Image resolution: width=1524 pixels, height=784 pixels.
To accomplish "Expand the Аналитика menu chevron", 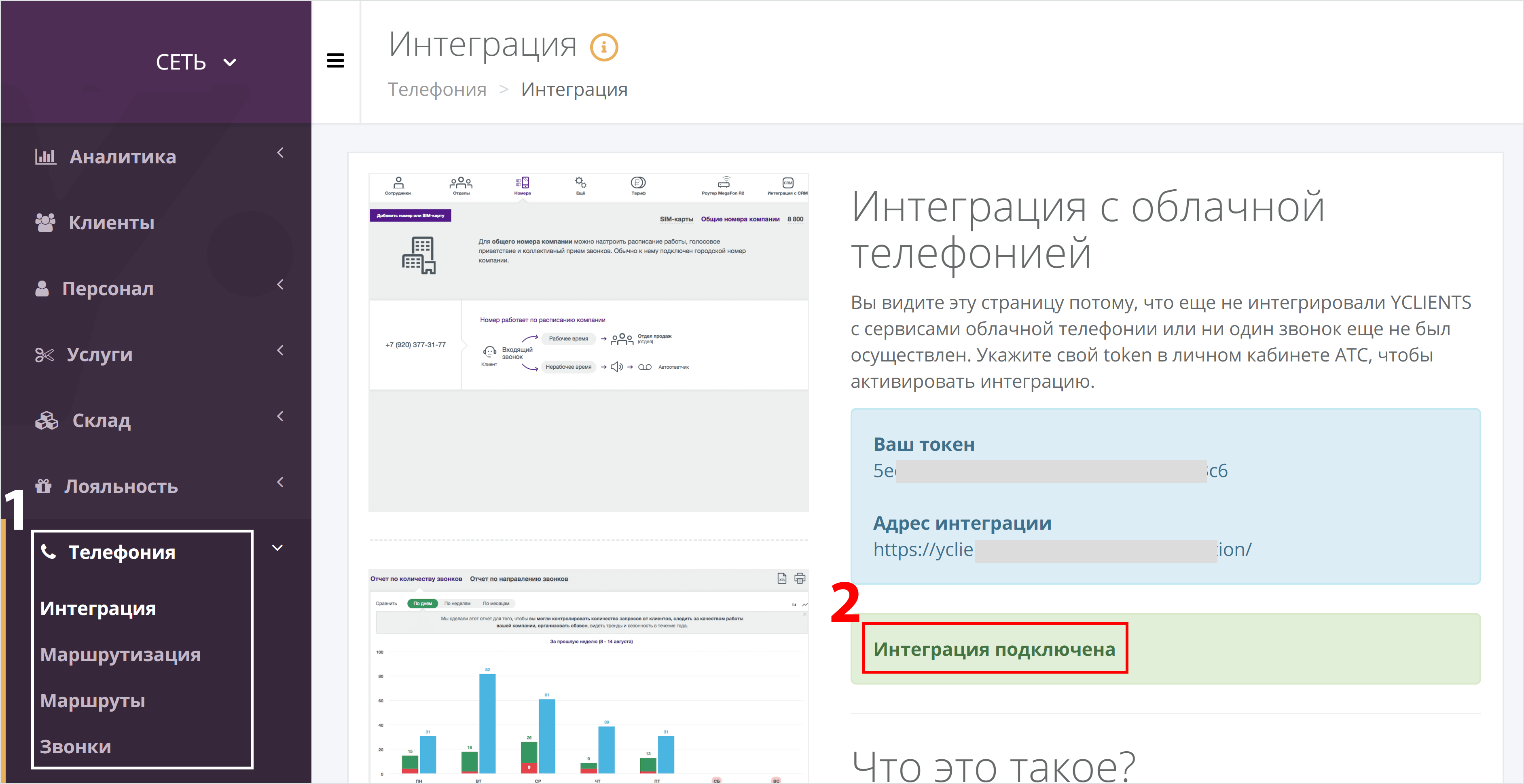I will (280, 152).
